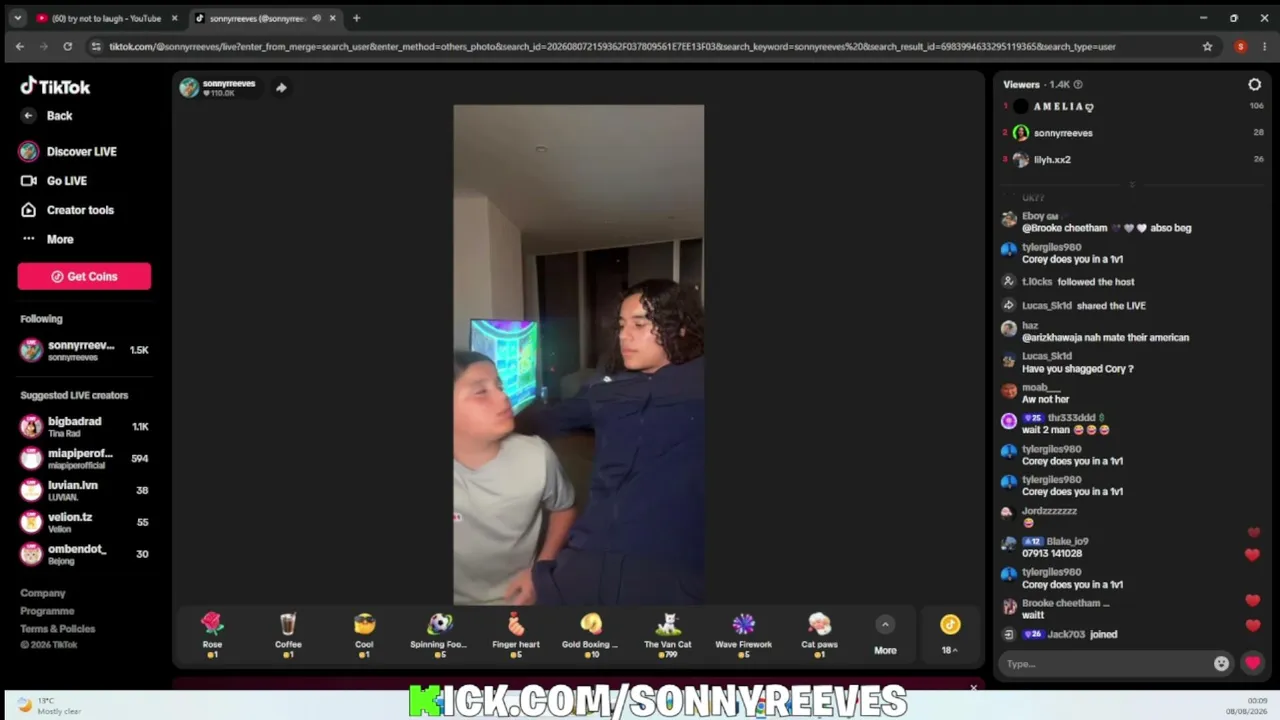
Task: Open suggested creator ombendot_
Action: pos(84,553)
